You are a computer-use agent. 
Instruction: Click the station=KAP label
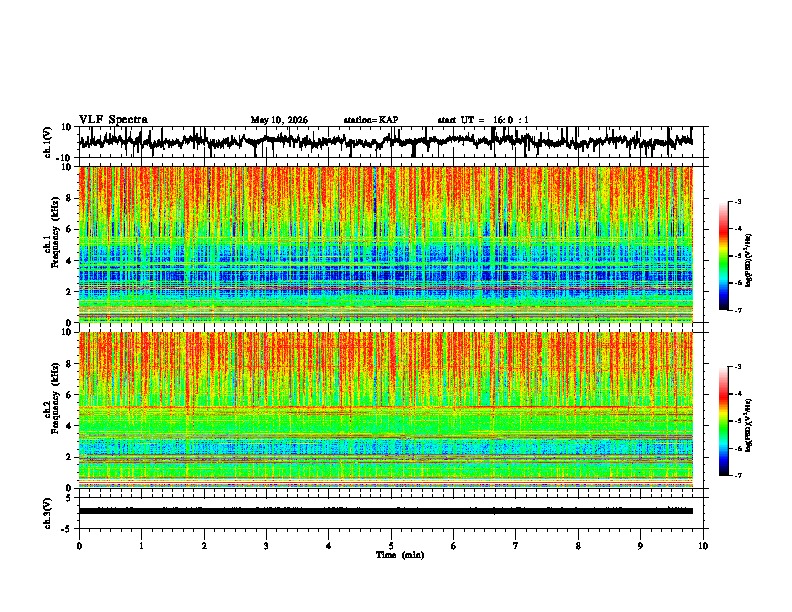click(x=371, y=120)
